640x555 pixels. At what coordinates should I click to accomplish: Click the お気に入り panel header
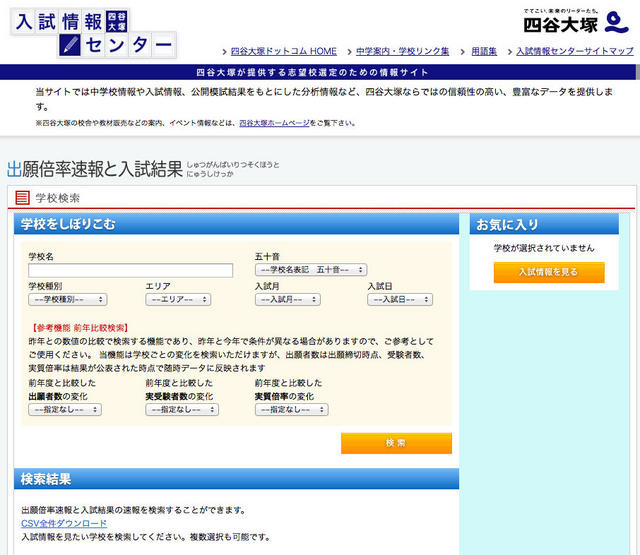544,224
